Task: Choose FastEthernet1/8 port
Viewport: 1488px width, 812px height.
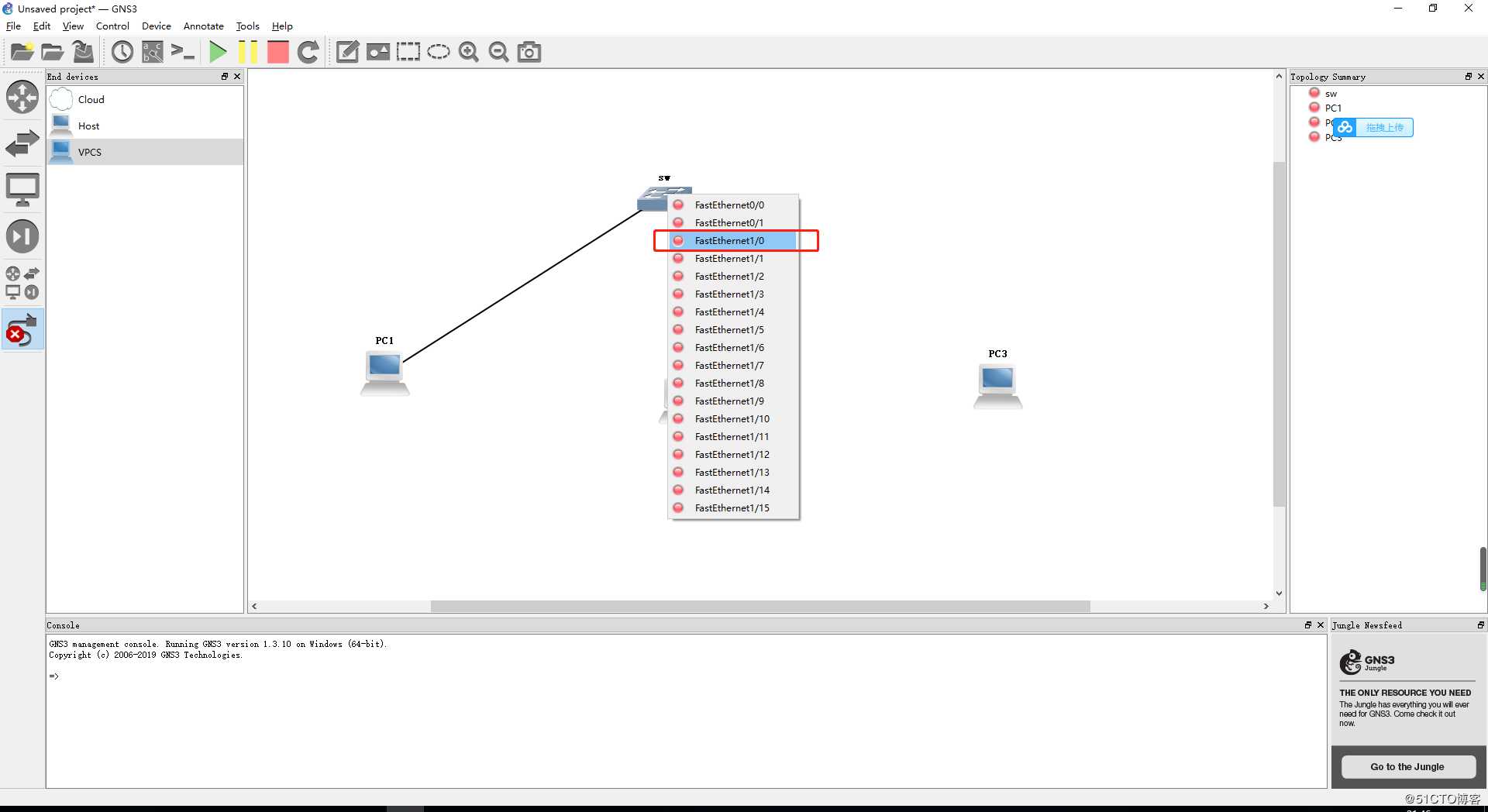Action: (733, 383)
